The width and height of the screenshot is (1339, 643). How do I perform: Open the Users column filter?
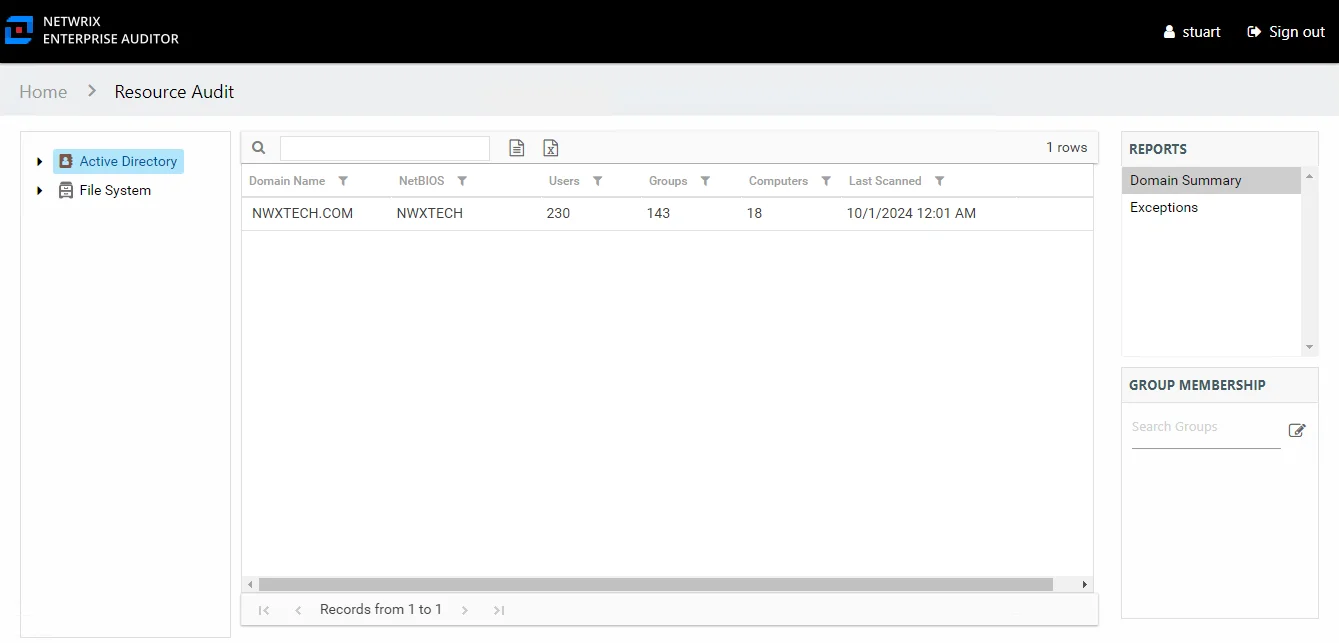pos(598,181)
